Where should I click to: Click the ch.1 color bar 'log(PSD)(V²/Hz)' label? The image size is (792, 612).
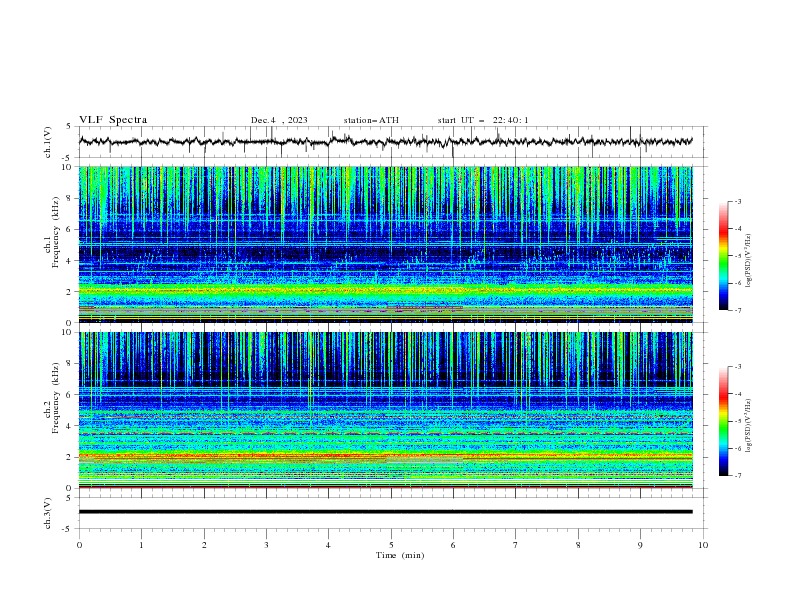(749, 261)
